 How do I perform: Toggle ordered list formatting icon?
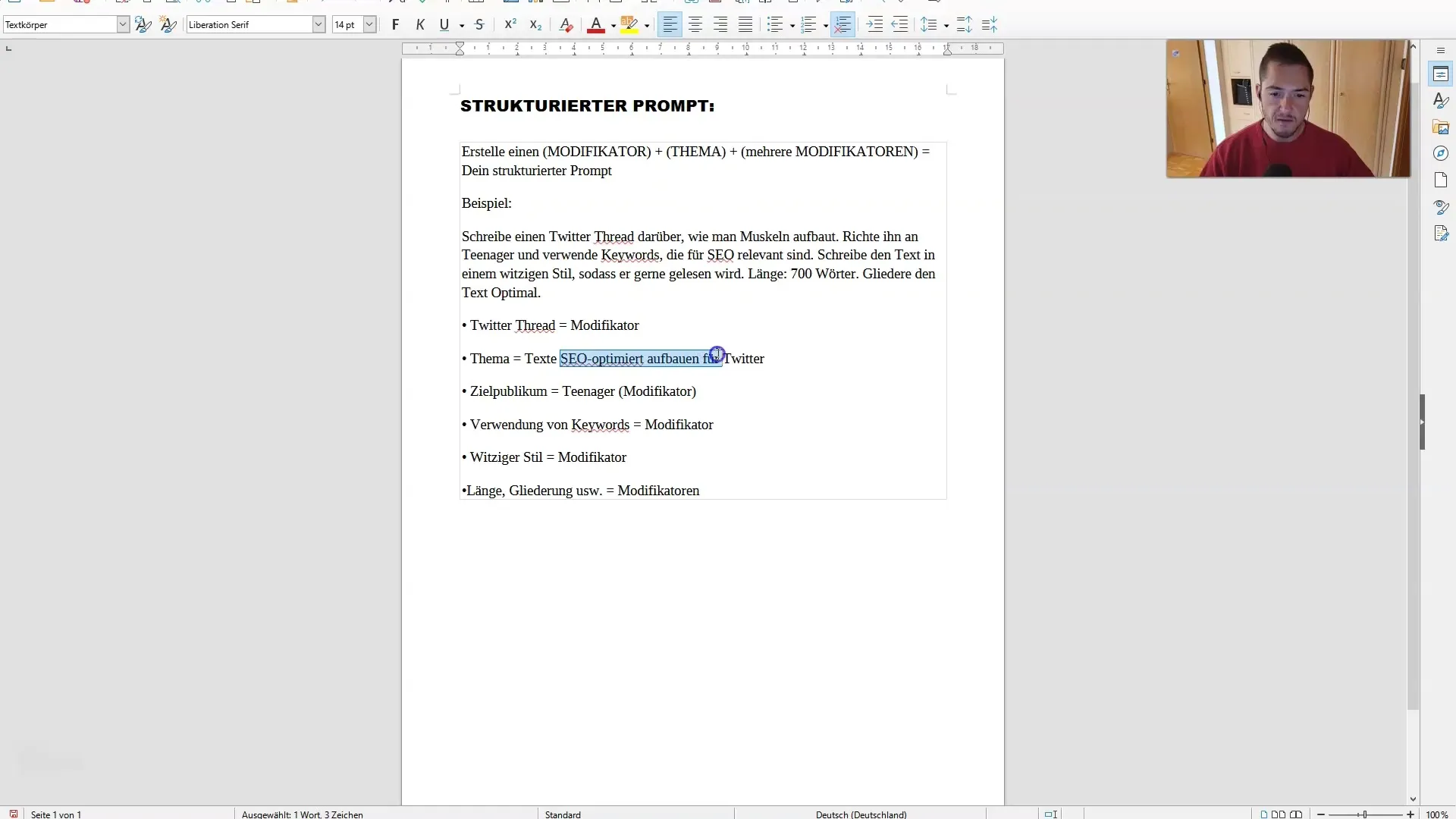[806, 25]
